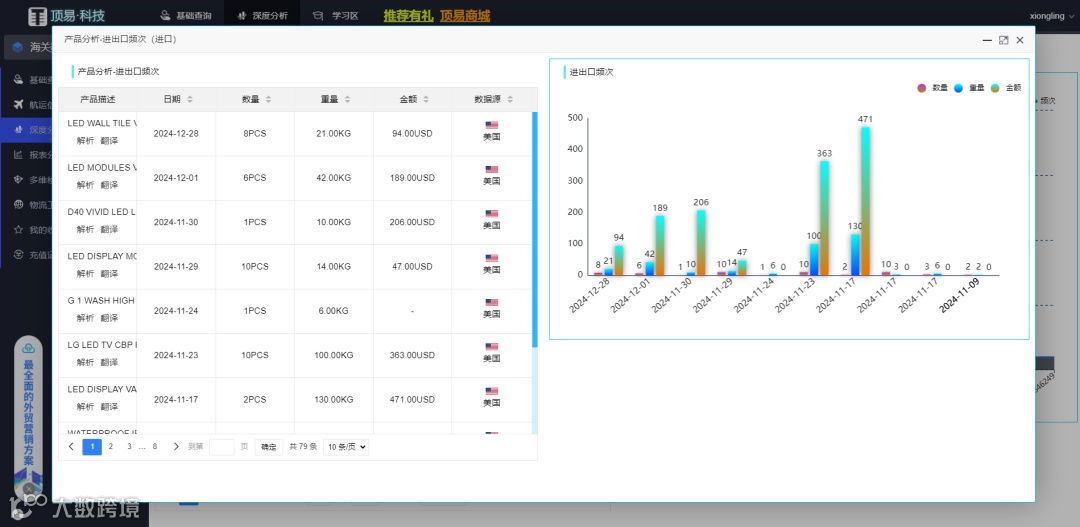Click the airplane 航运 sidebar icon
Image resolution: width=1080 pixels, height=527 pixels.
click(19, 105)
